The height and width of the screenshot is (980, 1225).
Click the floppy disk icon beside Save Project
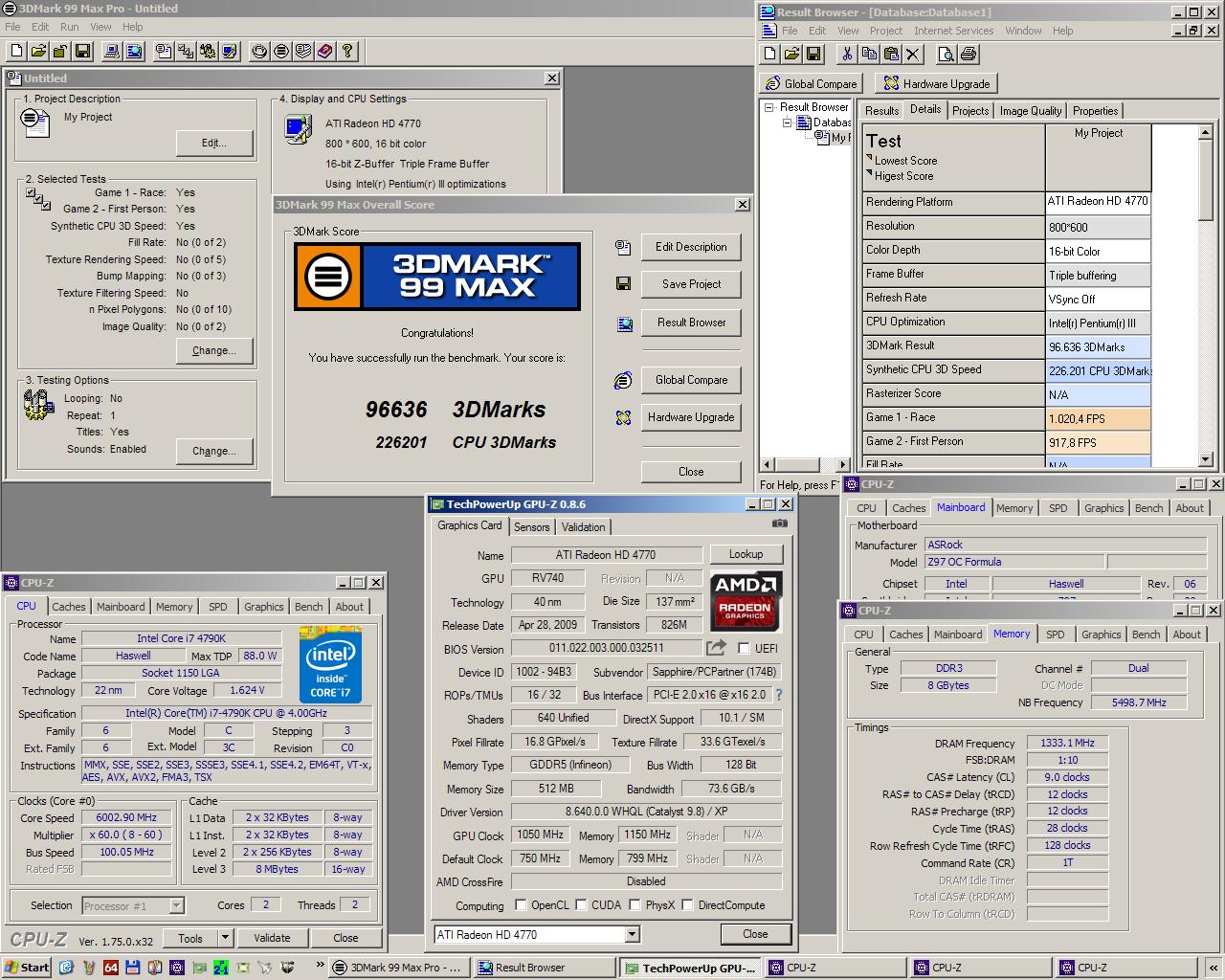624,284
